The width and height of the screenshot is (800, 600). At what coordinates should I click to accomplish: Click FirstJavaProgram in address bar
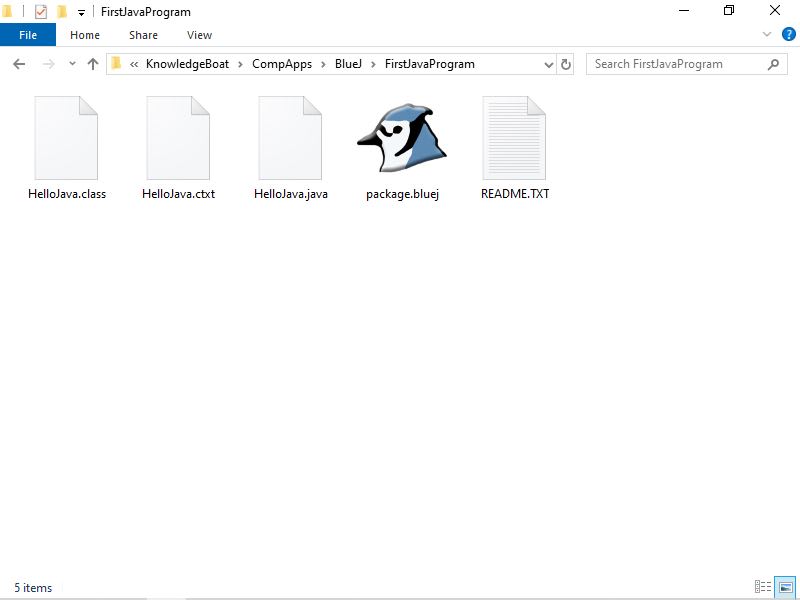click(x=430, y=64)
